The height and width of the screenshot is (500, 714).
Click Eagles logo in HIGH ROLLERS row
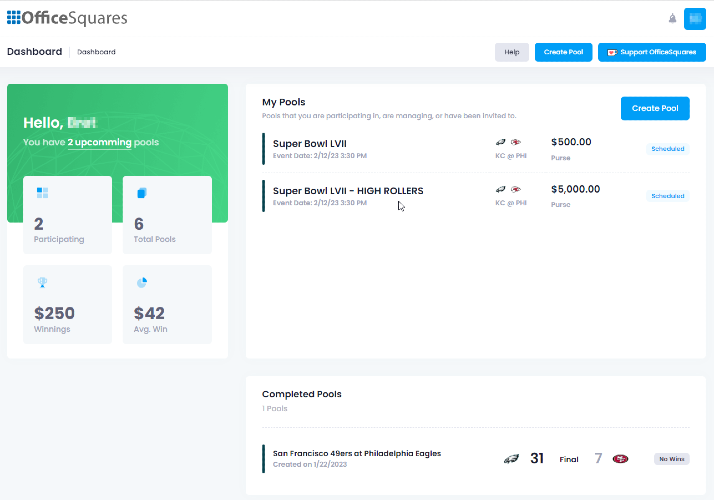(500, 189)
